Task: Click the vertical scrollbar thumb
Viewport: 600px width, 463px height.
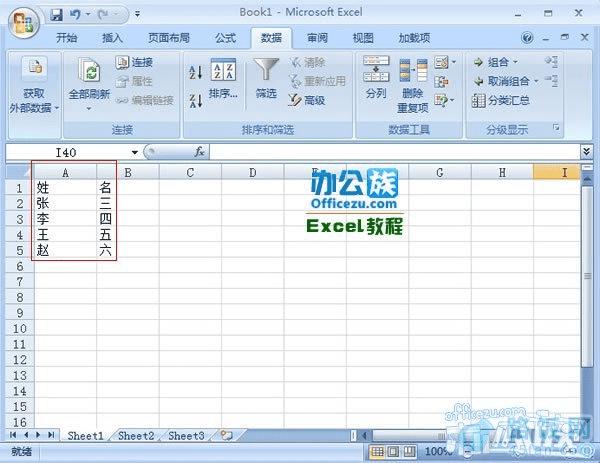Action: pyautogui.click(x=587, y=277)
